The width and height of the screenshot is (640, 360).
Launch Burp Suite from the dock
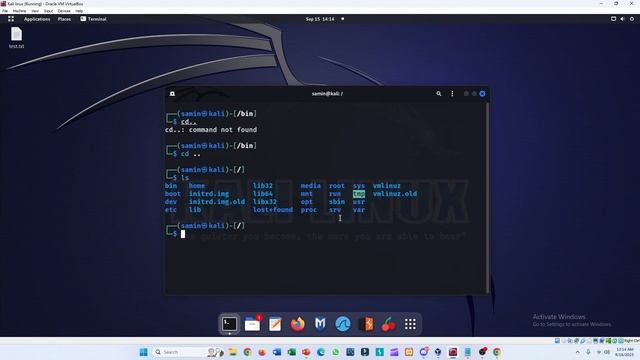[366, 324]
